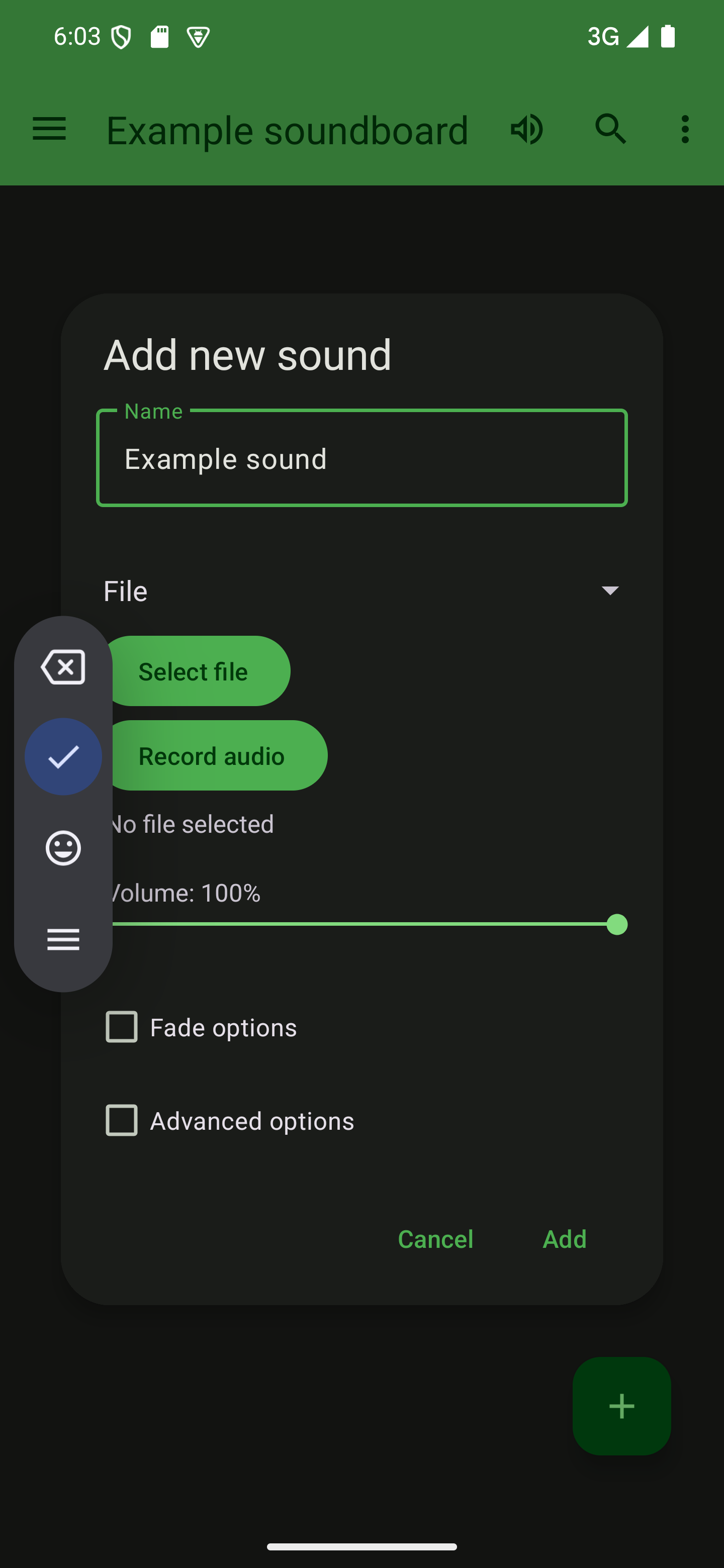Confirm input with the blue checkmark button
Viewport: 724px width, 1568px height.
63,756
